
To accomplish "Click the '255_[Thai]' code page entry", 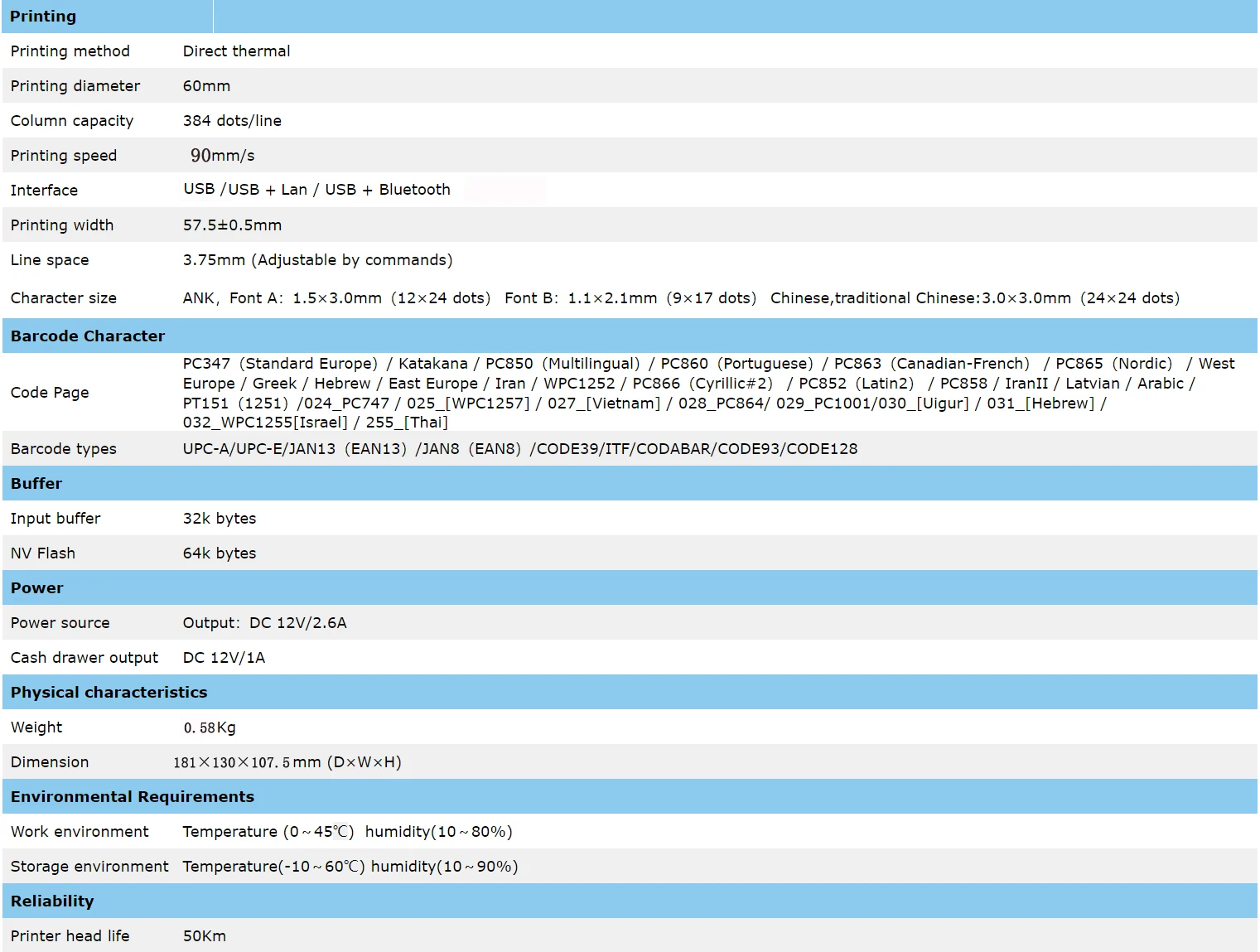I will pyautogui.click(x=407, y=423).
